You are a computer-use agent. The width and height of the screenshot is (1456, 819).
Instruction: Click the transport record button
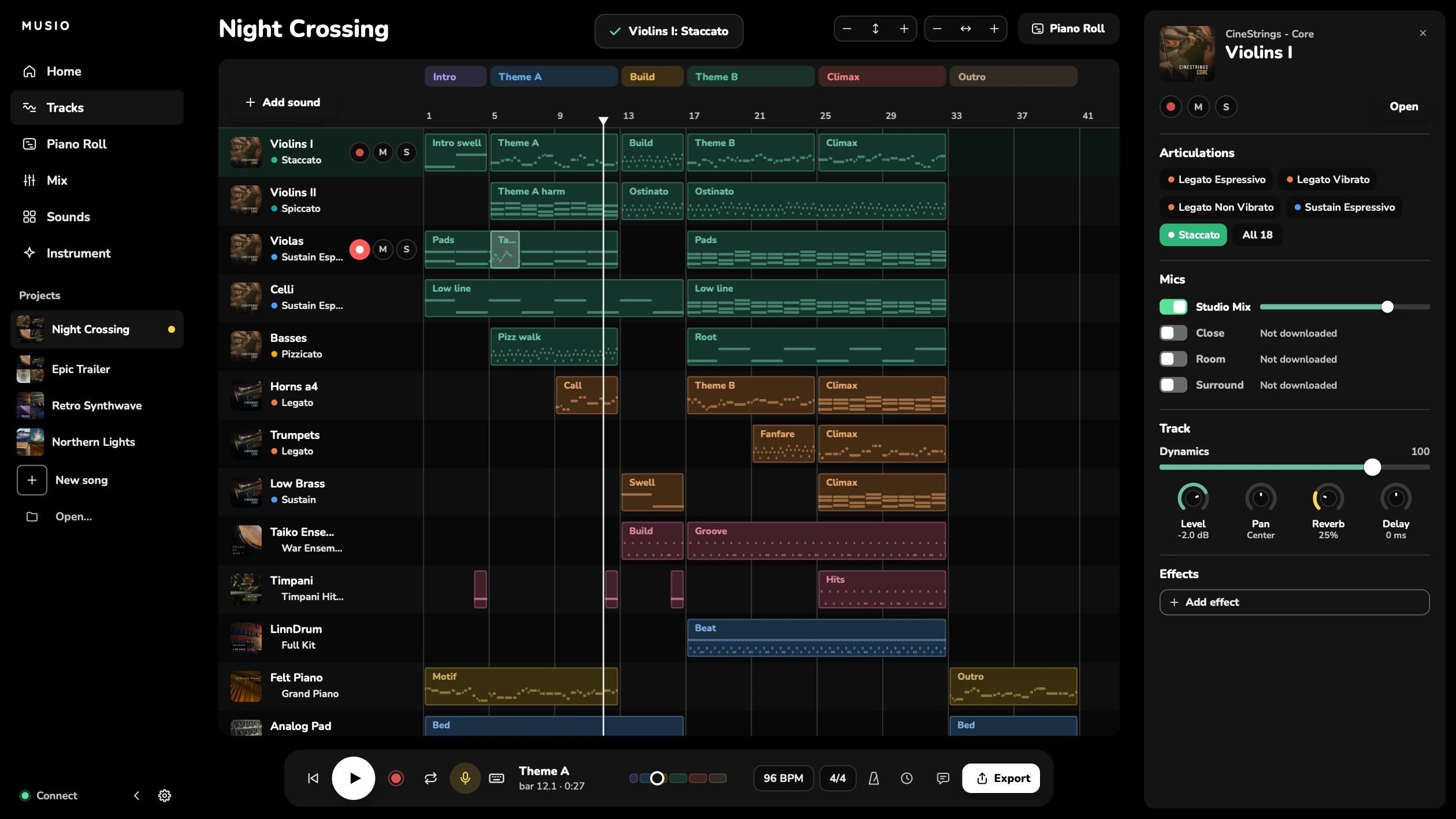(x=396, y=778)
